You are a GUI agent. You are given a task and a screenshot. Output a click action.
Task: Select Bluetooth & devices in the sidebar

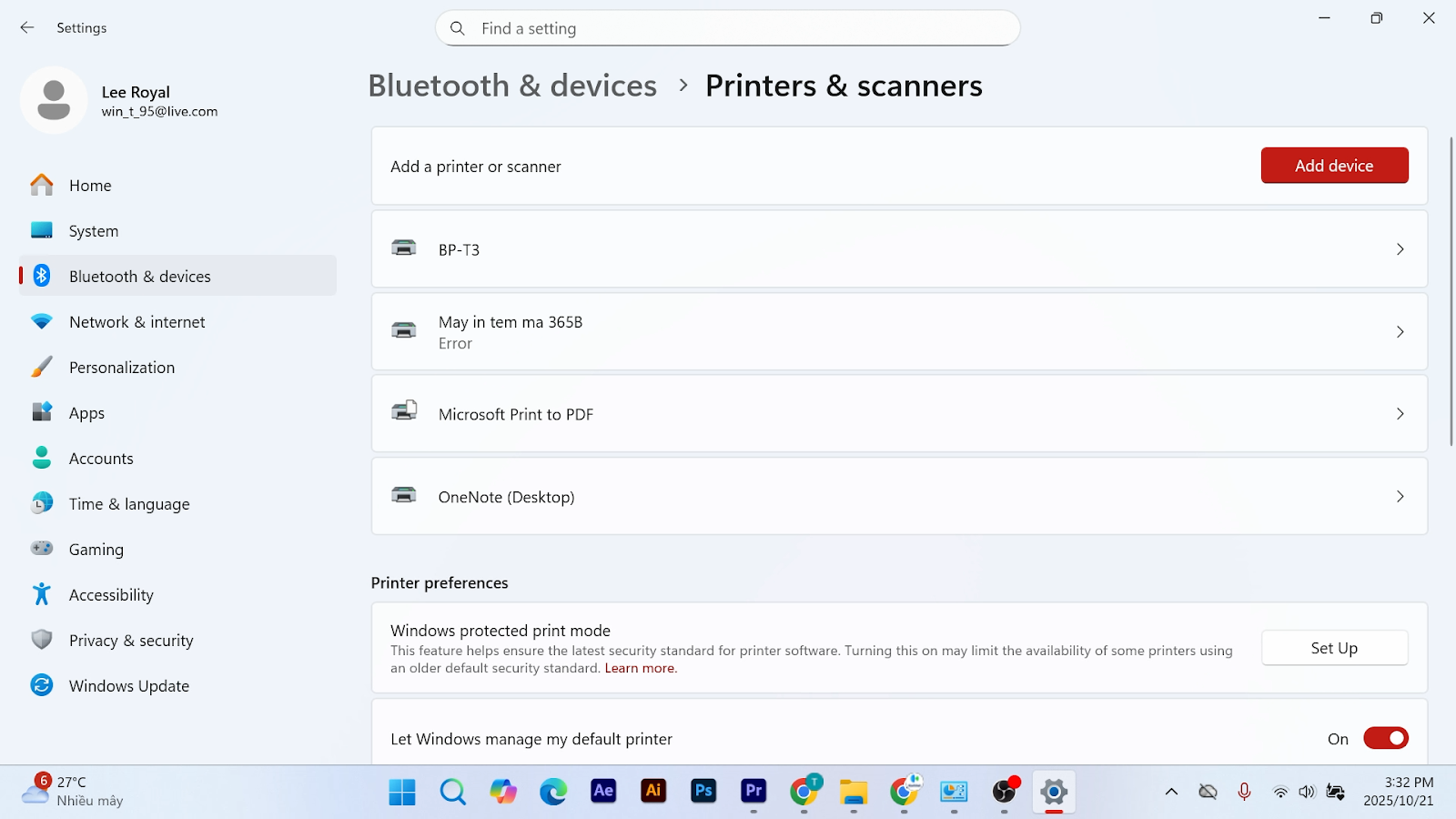(x=178, y=276)
